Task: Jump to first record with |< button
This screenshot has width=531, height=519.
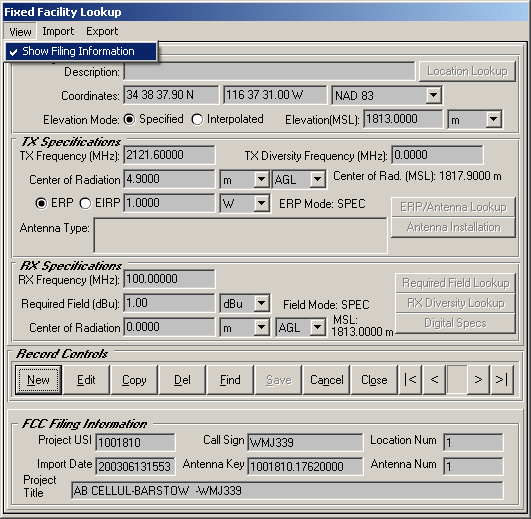Action: (410, 380)
